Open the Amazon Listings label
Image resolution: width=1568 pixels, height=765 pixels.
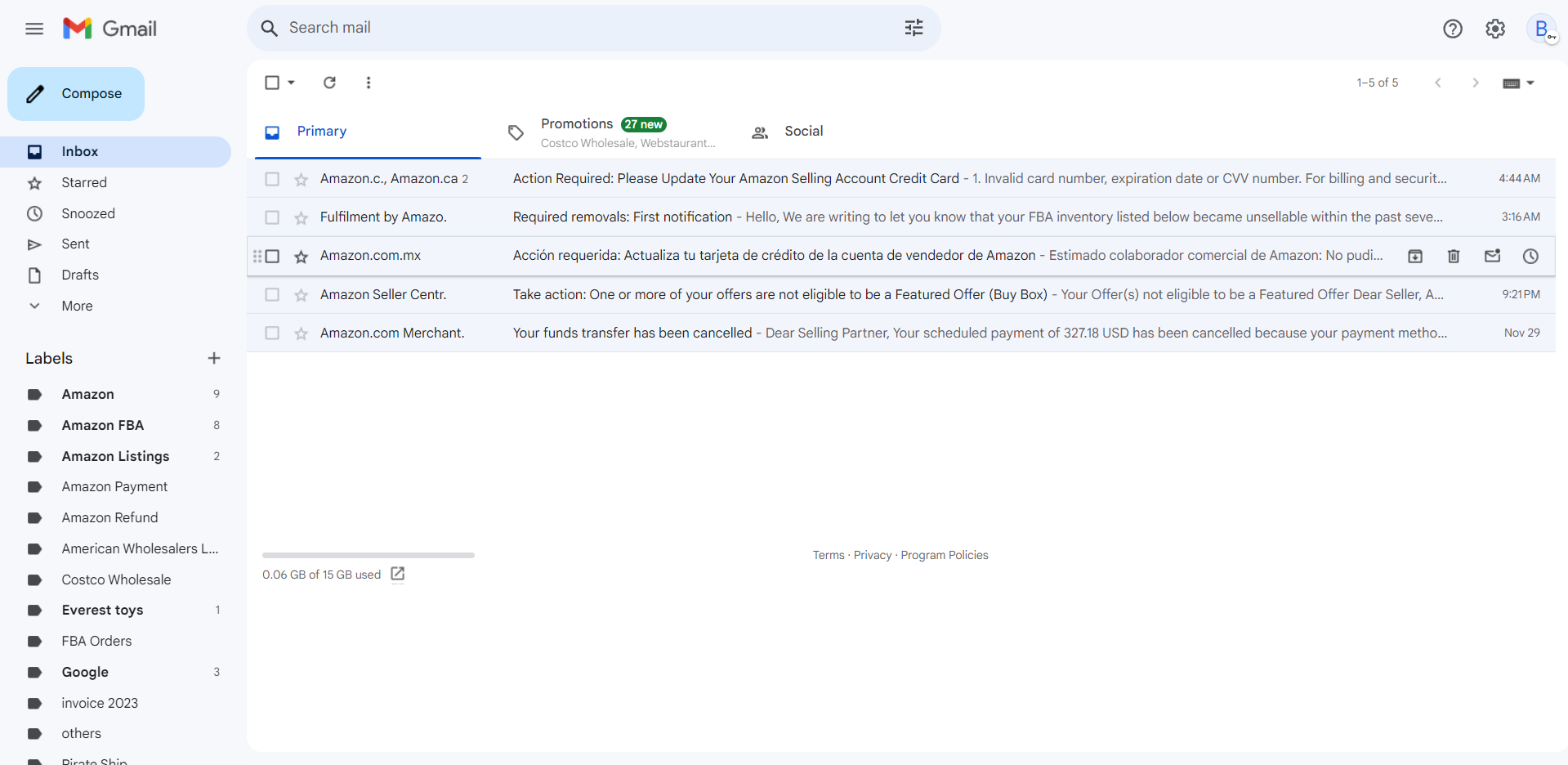(x=115, y=457)
